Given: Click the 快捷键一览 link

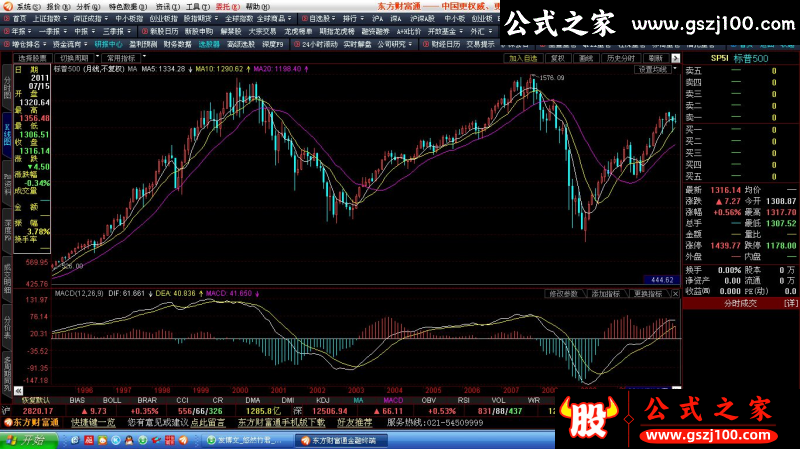Looking at the screenshot, I should coord(93,422).
